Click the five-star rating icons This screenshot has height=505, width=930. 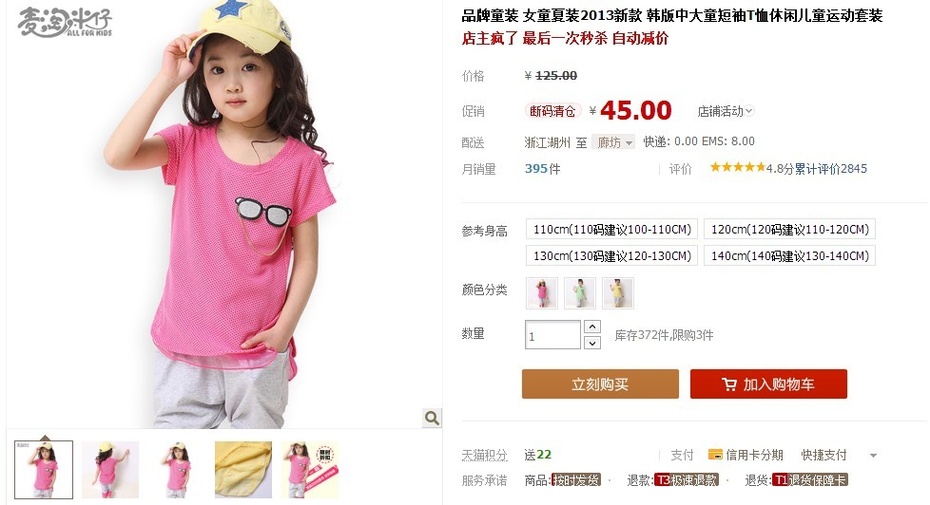738,167
